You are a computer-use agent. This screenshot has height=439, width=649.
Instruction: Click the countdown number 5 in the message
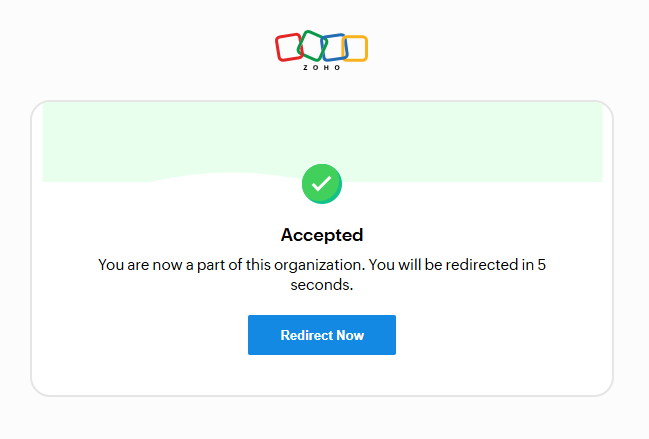tap(542, 265)
